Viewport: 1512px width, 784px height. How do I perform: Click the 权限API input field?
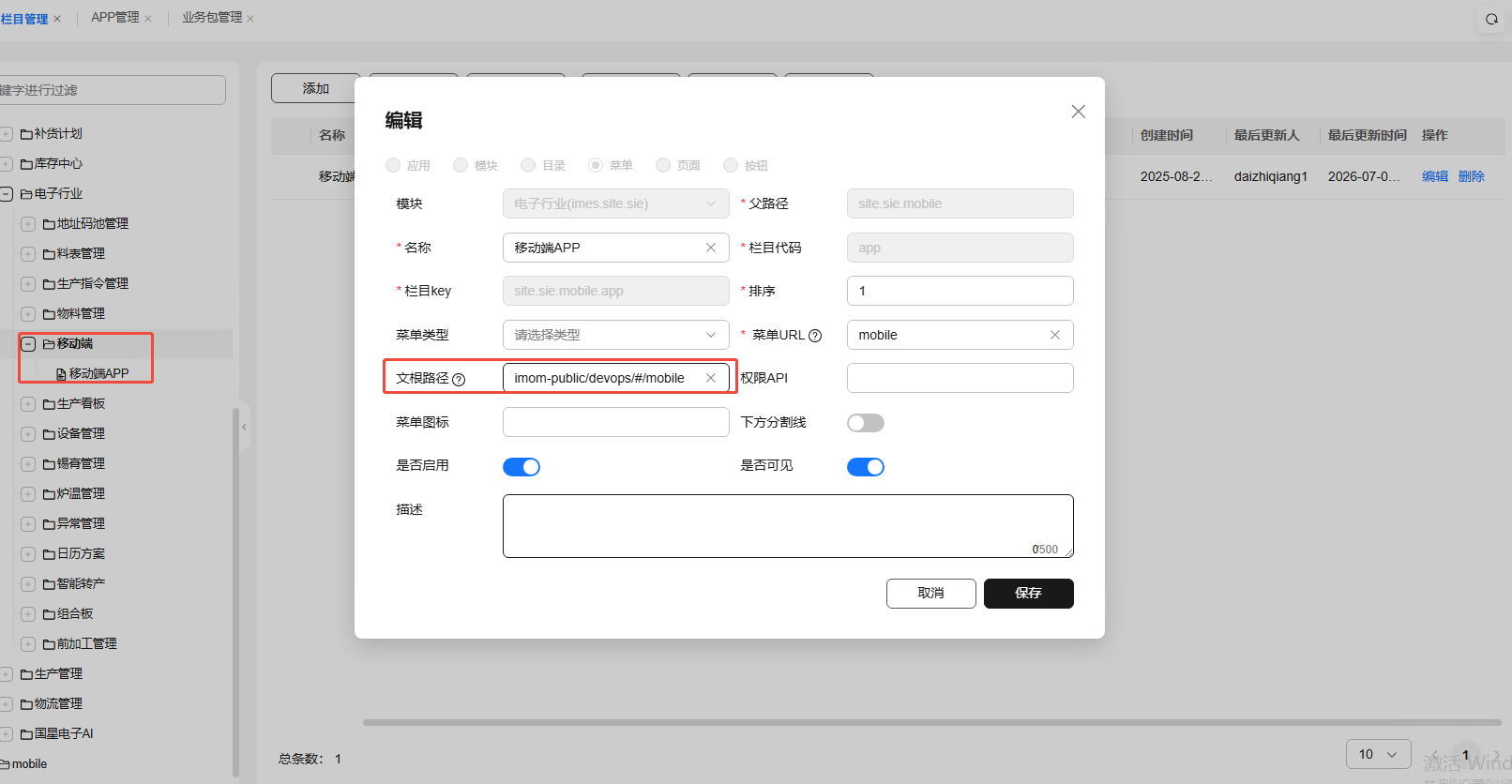point(960,378)
